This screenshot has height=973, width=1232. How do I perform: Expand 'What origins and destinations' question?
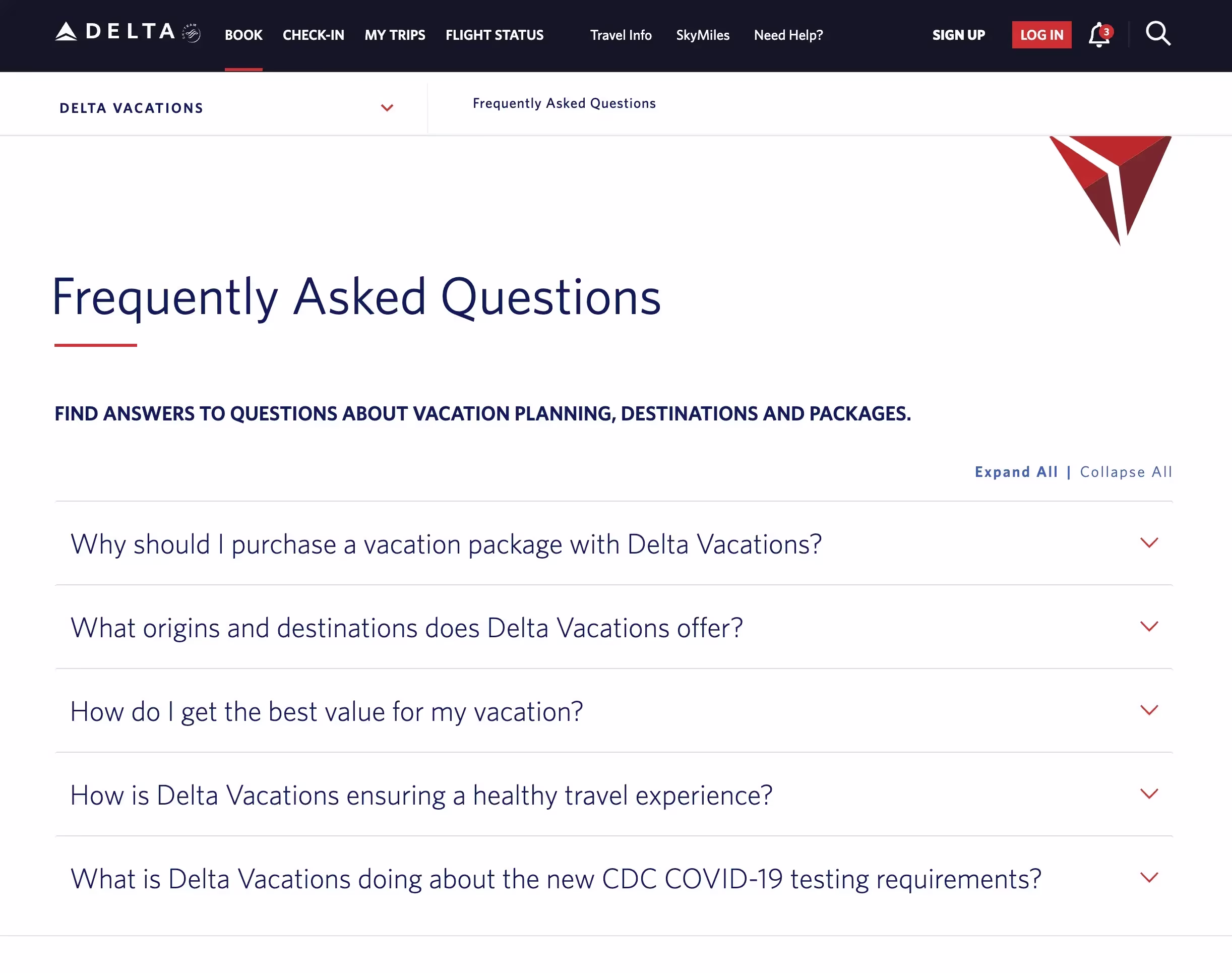(x=1149, y=627)
